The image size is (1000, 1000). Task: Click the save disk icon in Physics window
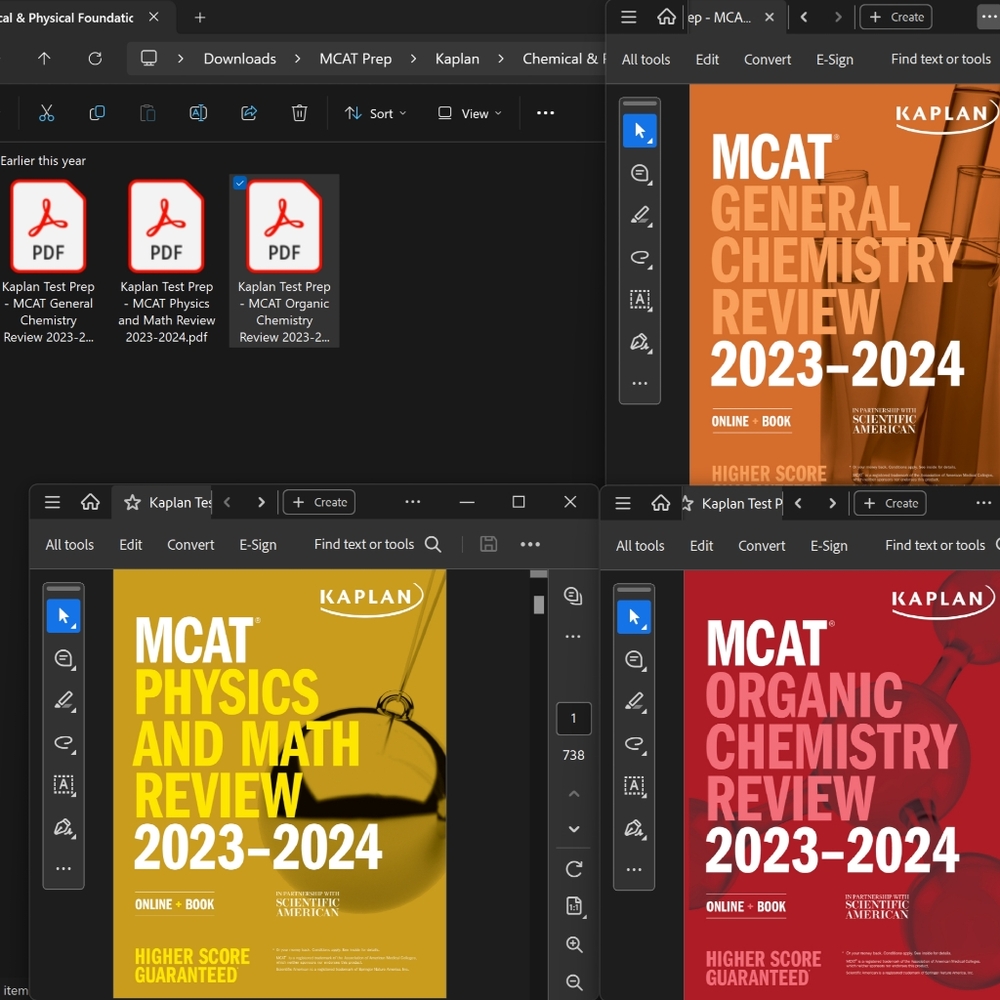pyautogui.click(x=489, y=544)
